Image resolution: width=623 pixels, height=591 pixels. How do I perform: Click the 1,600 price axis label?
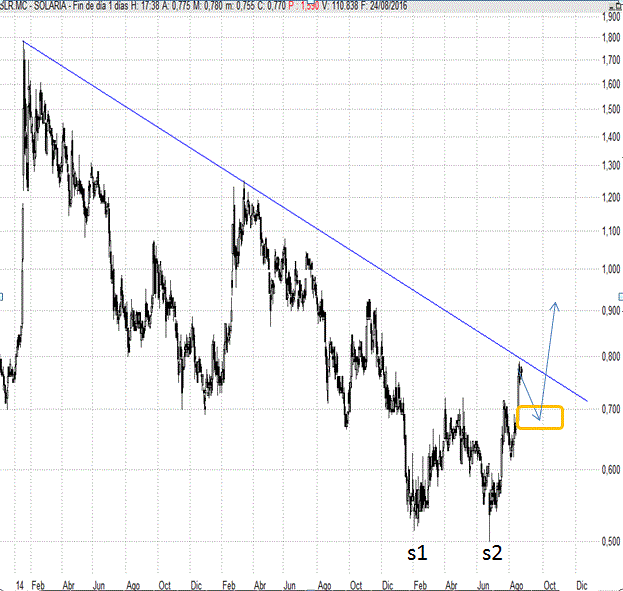point(611,84)
